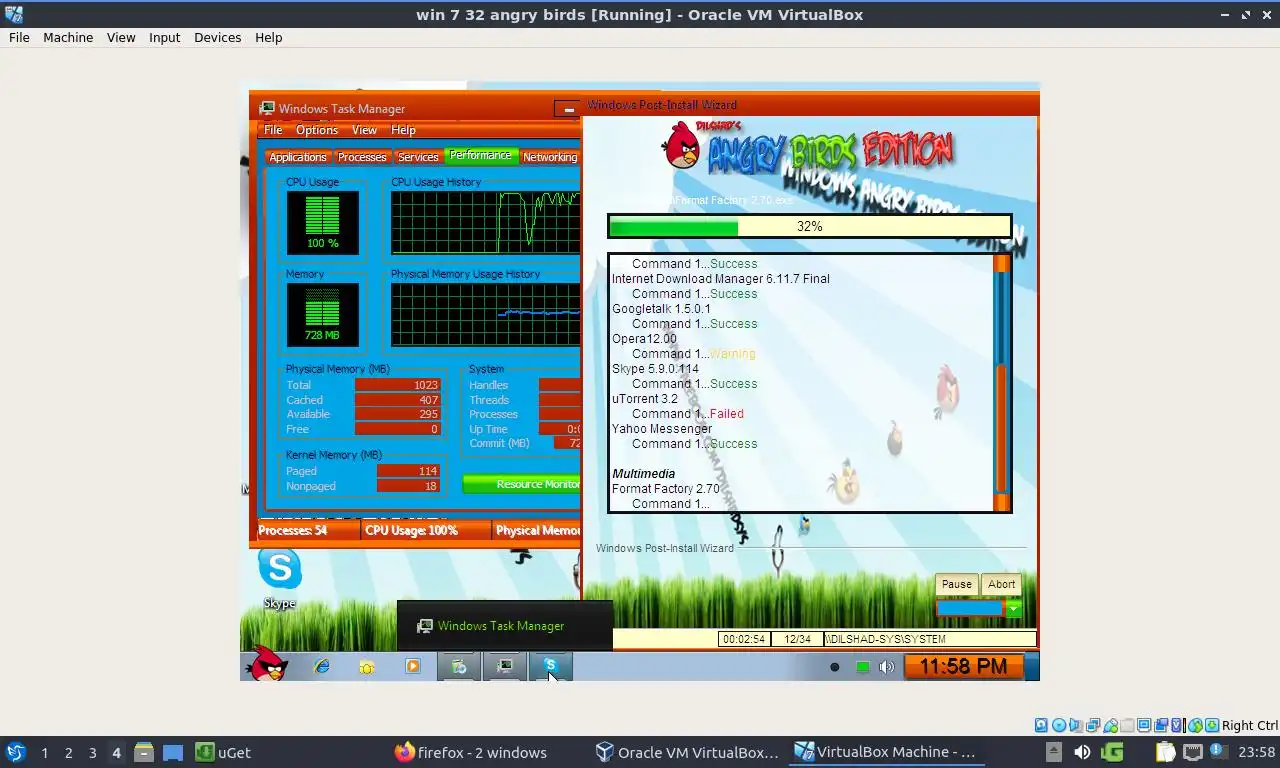Switch to uGet in host taskbar
This screenshot has width=1280, height=768.
point(222,752)
